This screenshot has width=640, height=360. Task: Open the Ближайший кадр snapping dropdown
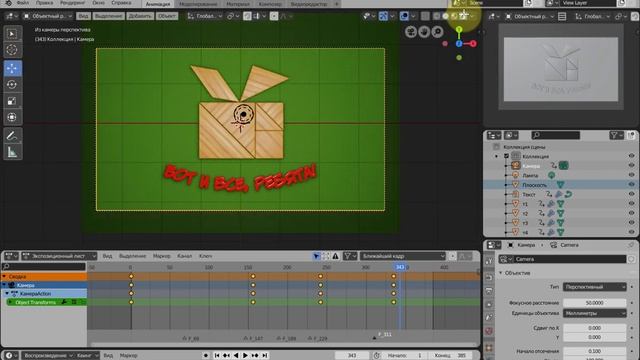[402, 256]
